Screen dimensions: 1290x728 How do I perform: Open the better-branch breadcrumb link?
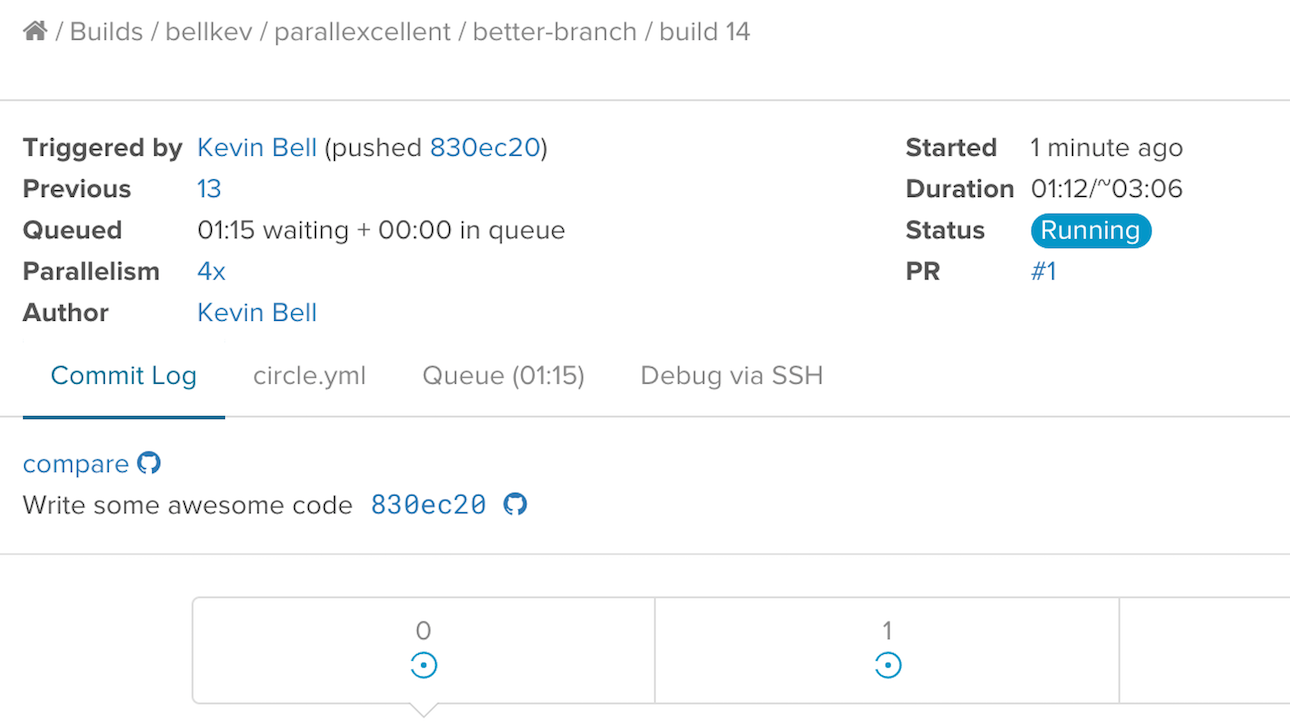(554, 32)
